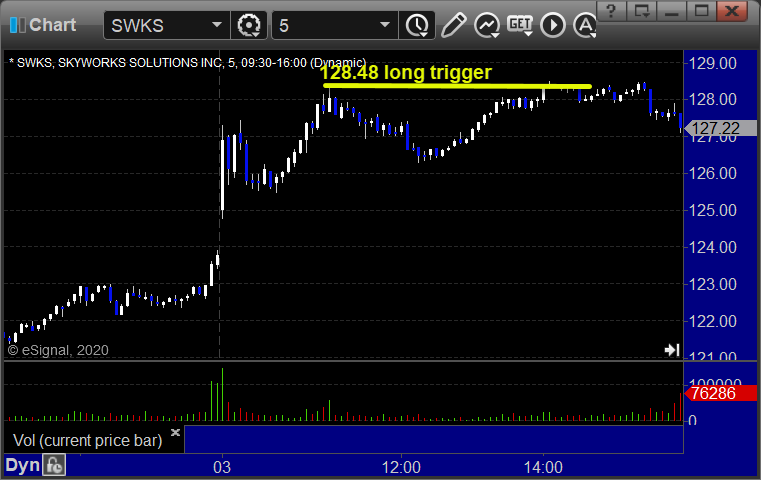Screen dimensions: 761x480
Task: Open the interval dropdown showing 5
Action: tap(334, 25)
